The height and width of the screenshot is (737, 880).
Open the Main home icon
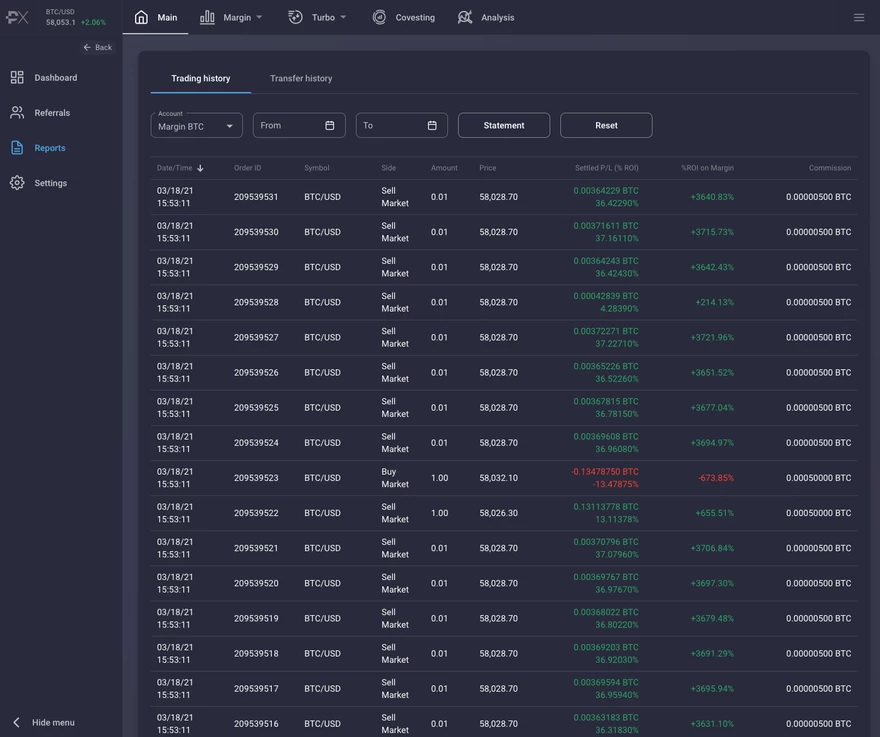[x=141, y=17]
